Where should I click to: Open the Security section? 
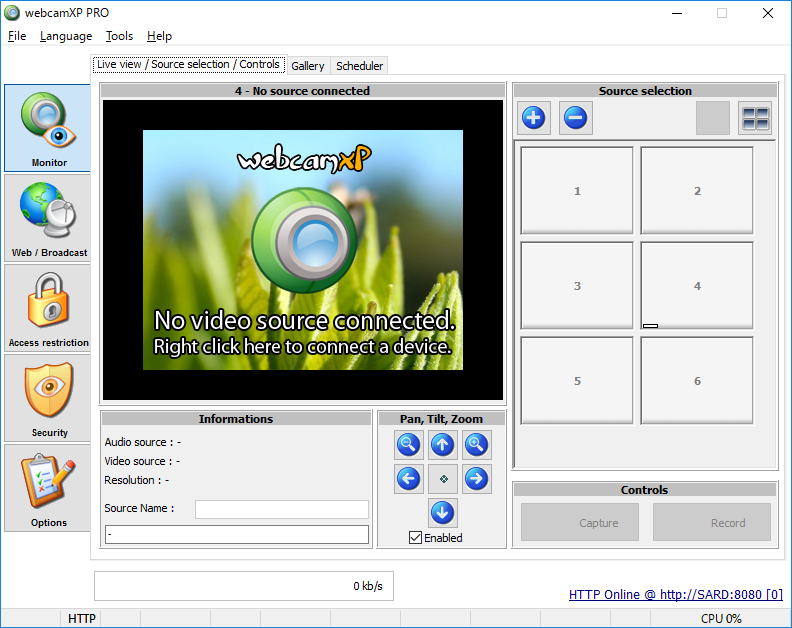(47, 398)
